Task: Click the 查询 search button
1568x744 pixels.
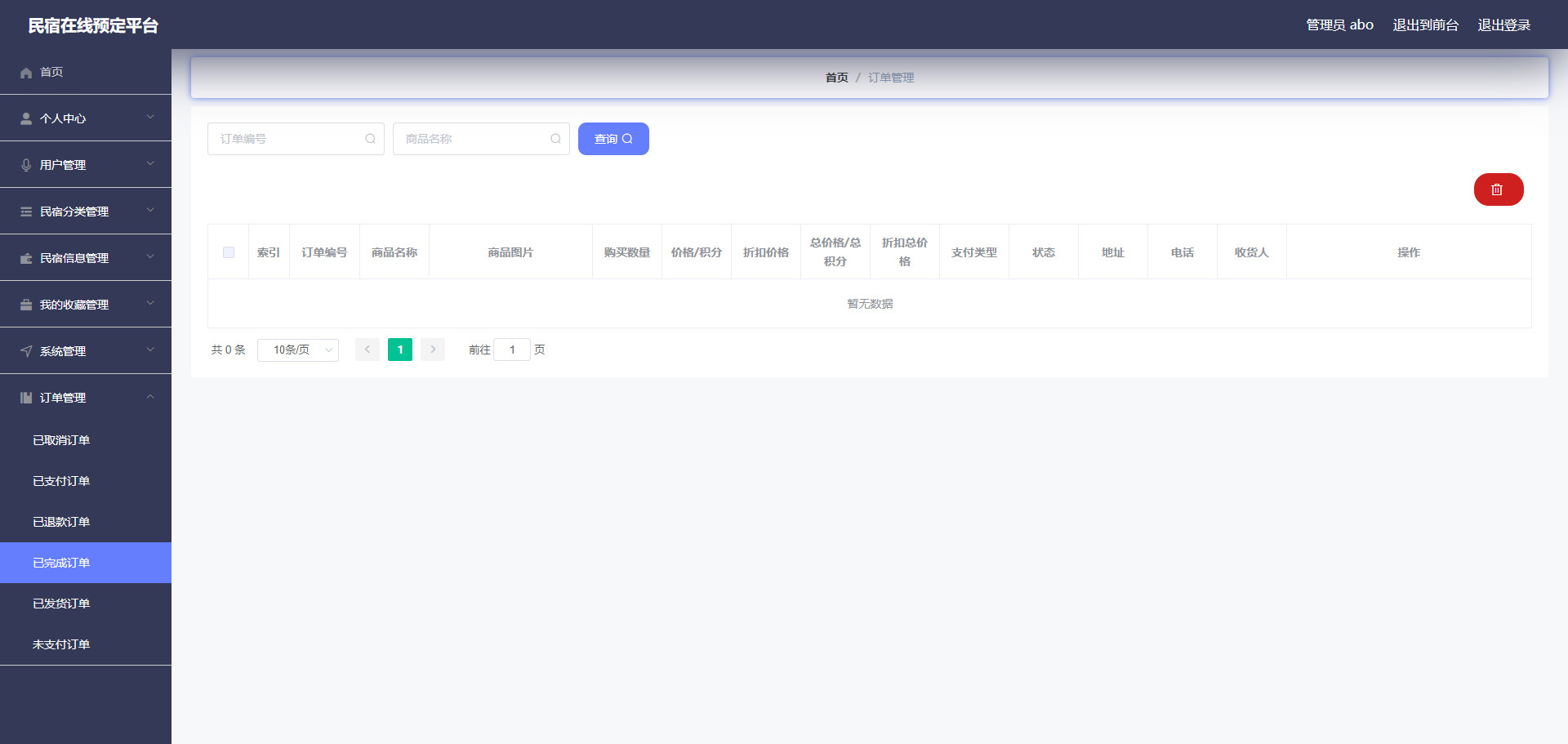Action: coord(613,139)
